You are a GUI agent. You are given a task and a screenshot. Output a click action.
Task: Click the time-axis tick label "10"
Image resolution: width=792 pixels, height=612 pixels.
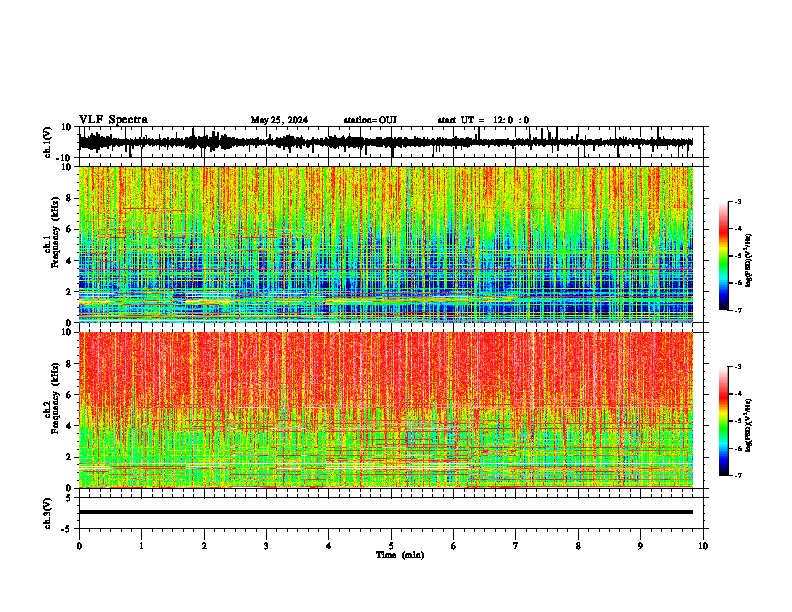pyautogui.click(x=703, y=546)
